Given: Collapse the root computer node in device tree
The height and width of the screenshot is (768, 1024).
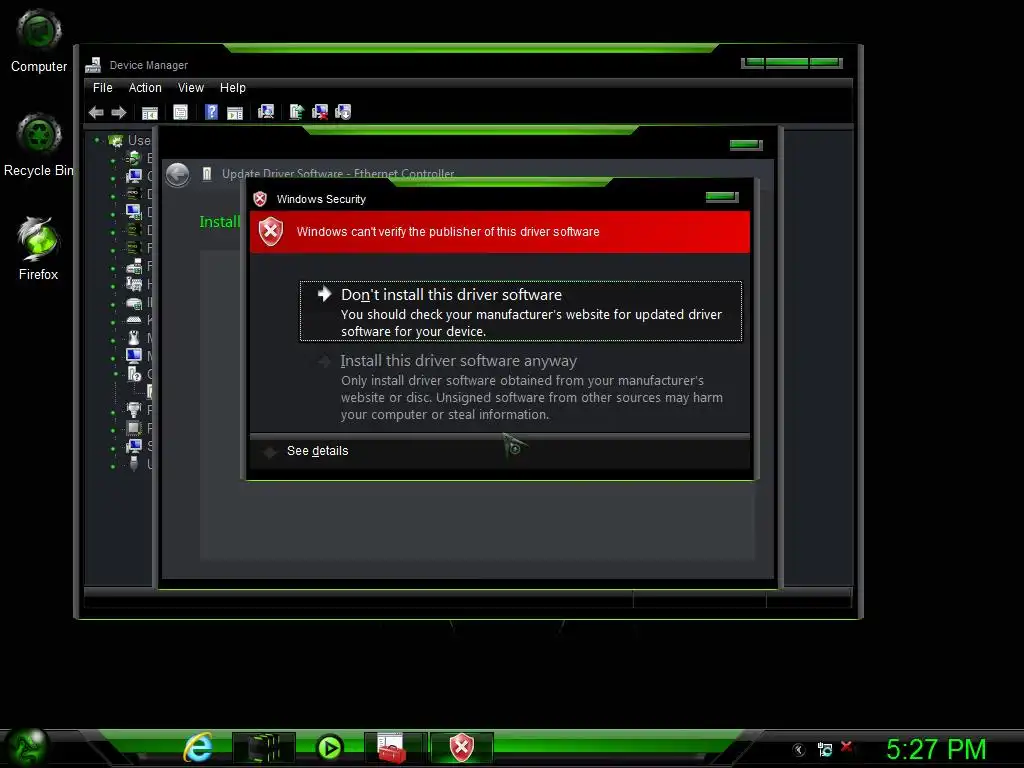Looking at the screenshot, I should tap(97, 140).
